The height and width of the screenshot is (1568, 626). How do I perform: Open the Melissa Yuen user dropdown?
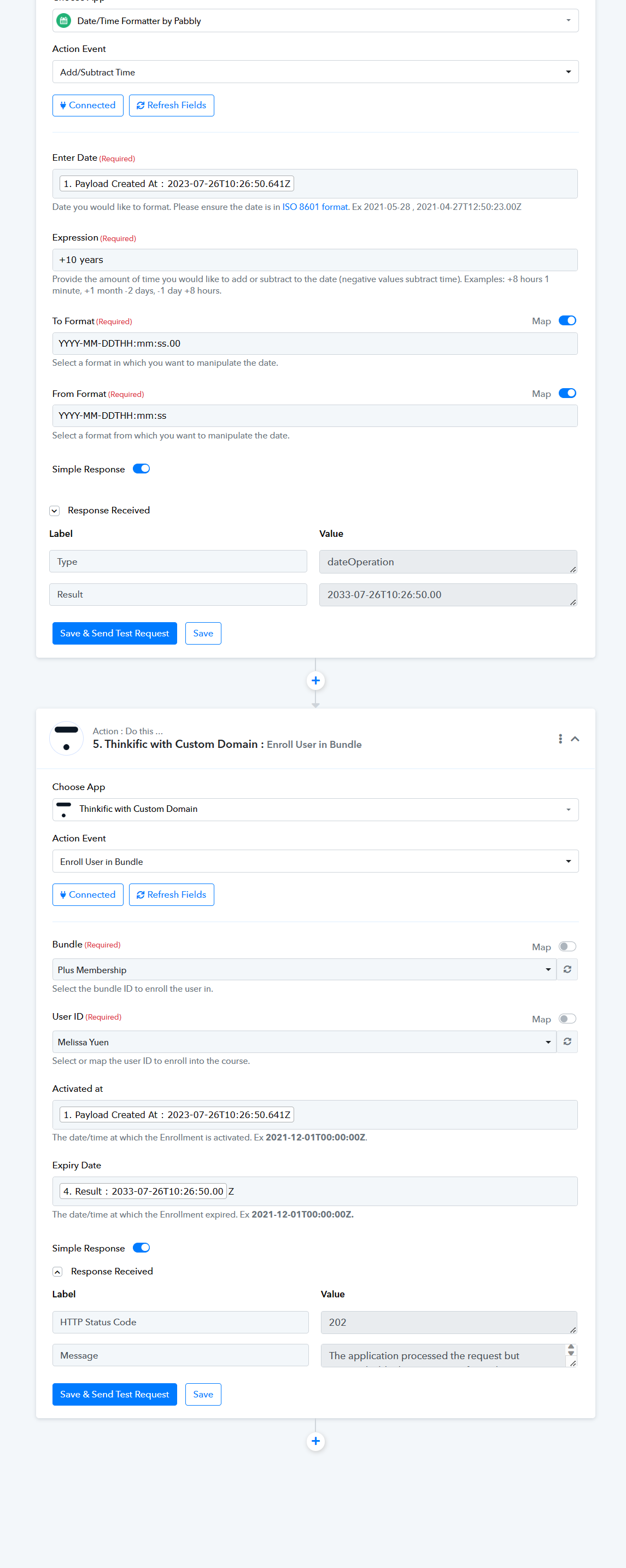pos(304,1042)
